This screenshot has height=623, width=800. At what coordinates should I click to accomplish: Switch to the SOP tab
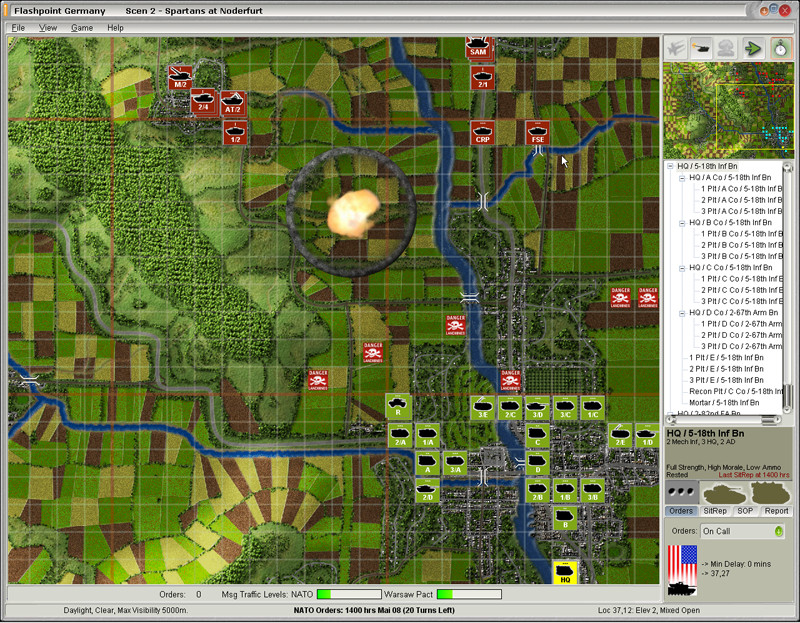(744, 511)
